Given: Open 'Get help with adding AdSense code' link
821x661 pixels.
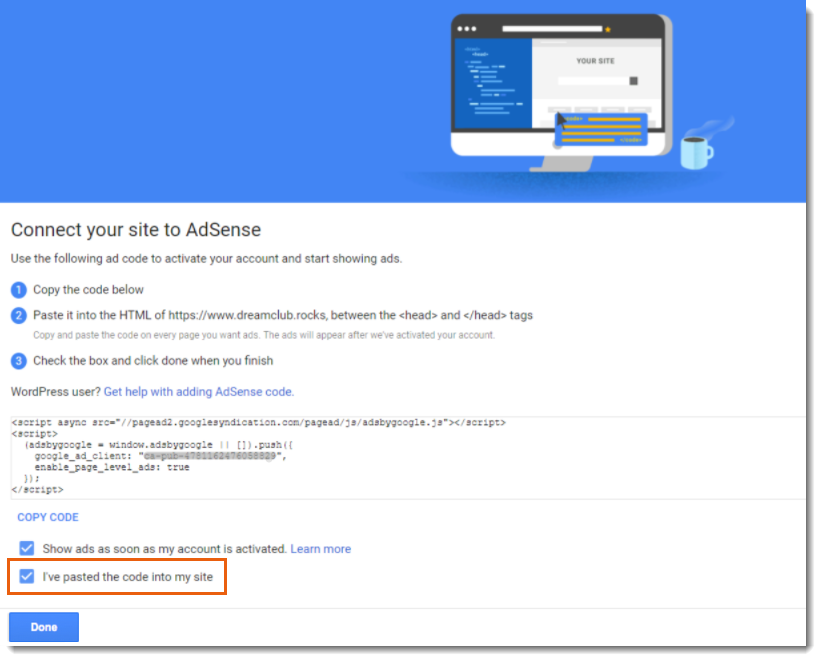Looking at the screenshot, I should (198, 392).
